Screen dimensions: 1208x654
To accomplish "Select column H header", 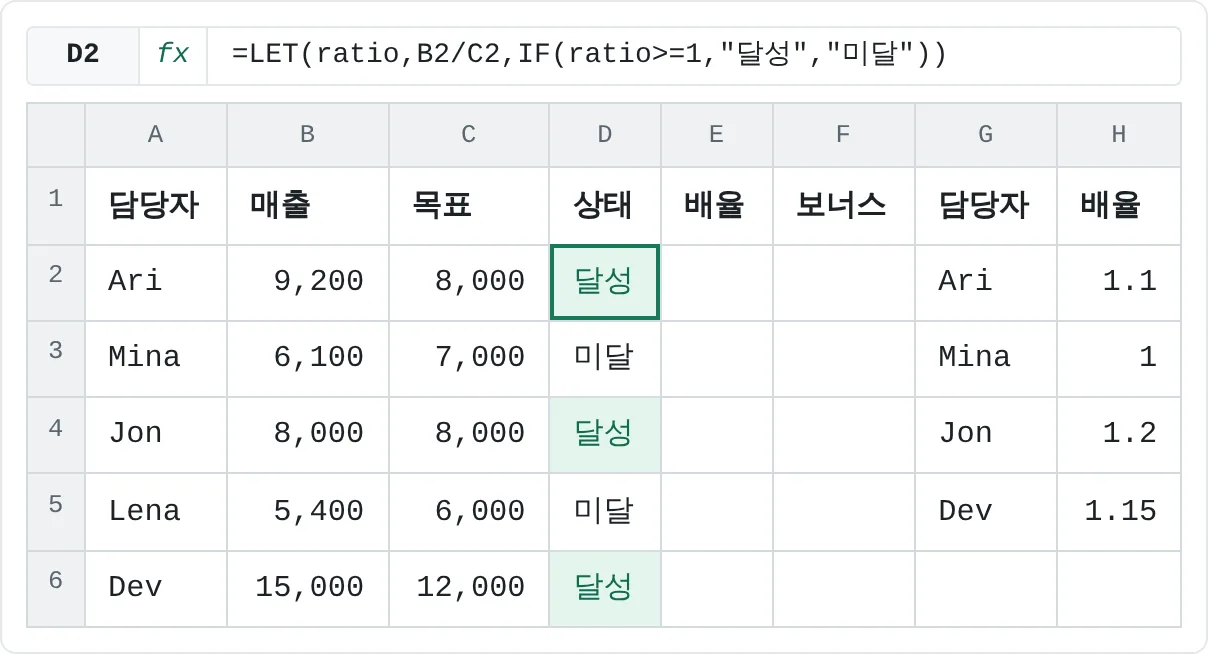I will coord(1119,135).
